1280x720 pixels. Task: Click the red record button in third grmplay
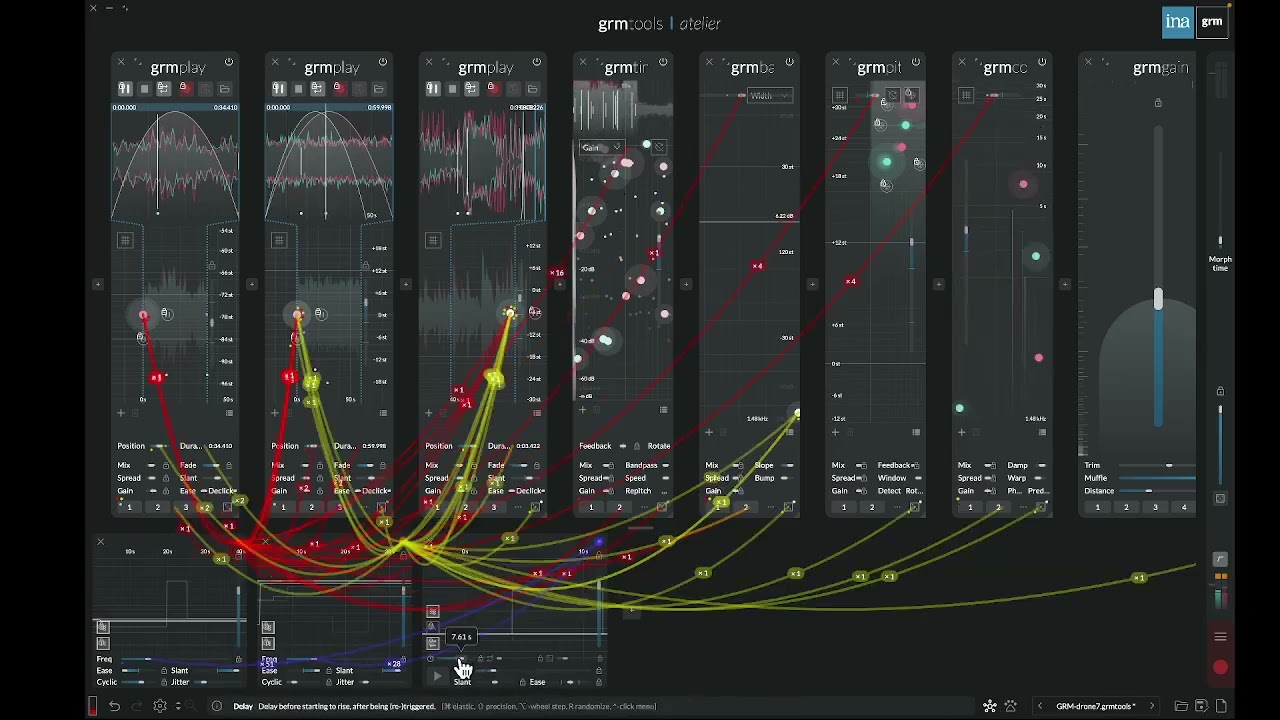pos(492,88)
